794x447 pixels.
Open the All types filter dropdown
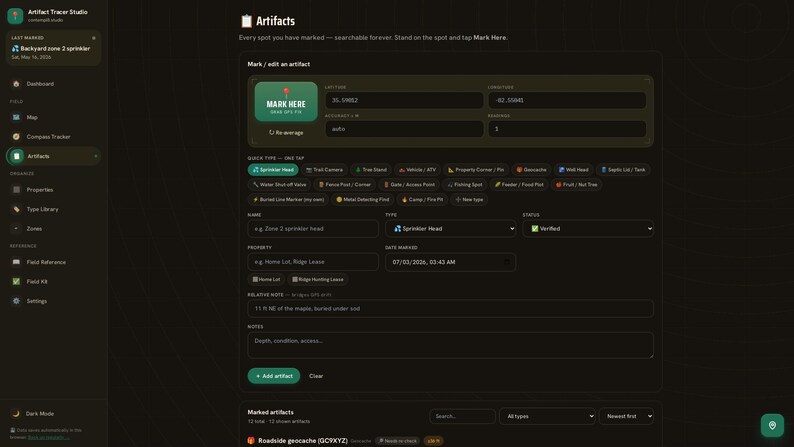point(547,416)
